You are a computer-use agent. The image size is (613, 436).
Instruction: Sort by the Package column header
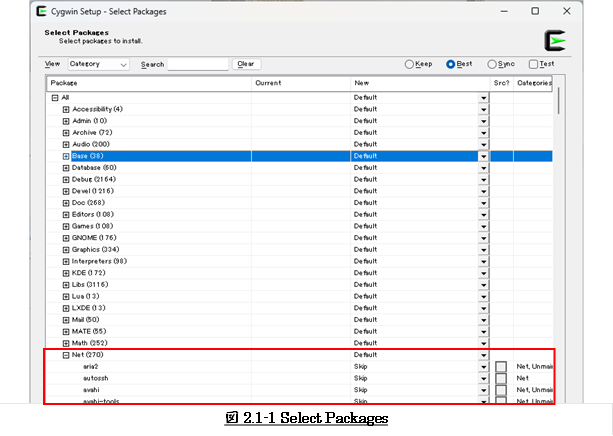pyautogui.click(x=149, y=83)
